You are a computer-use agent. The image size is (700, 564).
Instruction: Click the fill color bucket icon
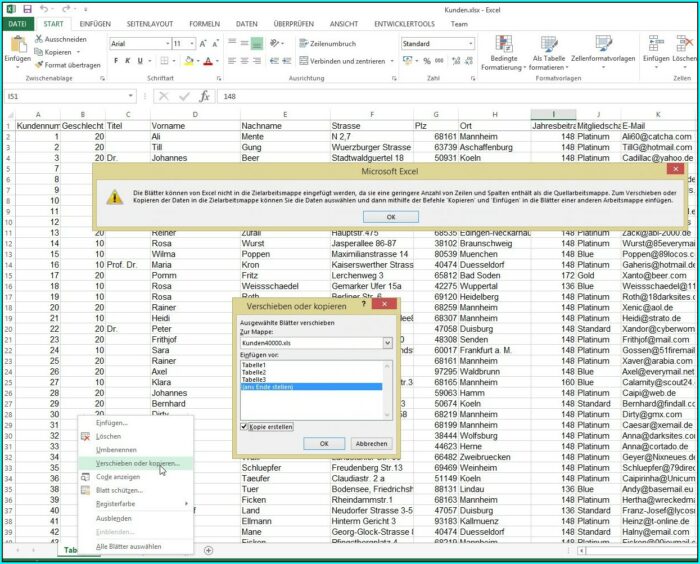pyautogui.click(x=189, y=61)
